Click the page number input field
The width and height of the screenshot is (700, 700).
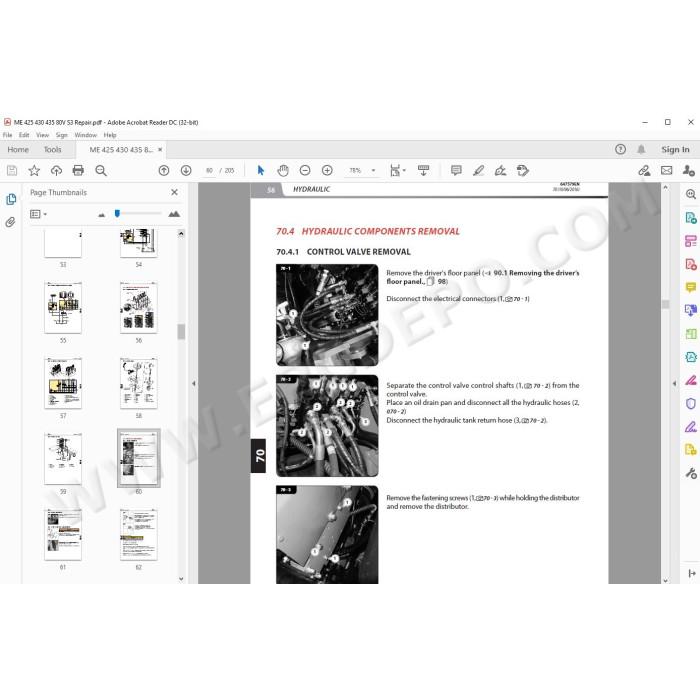click(209, 170)
